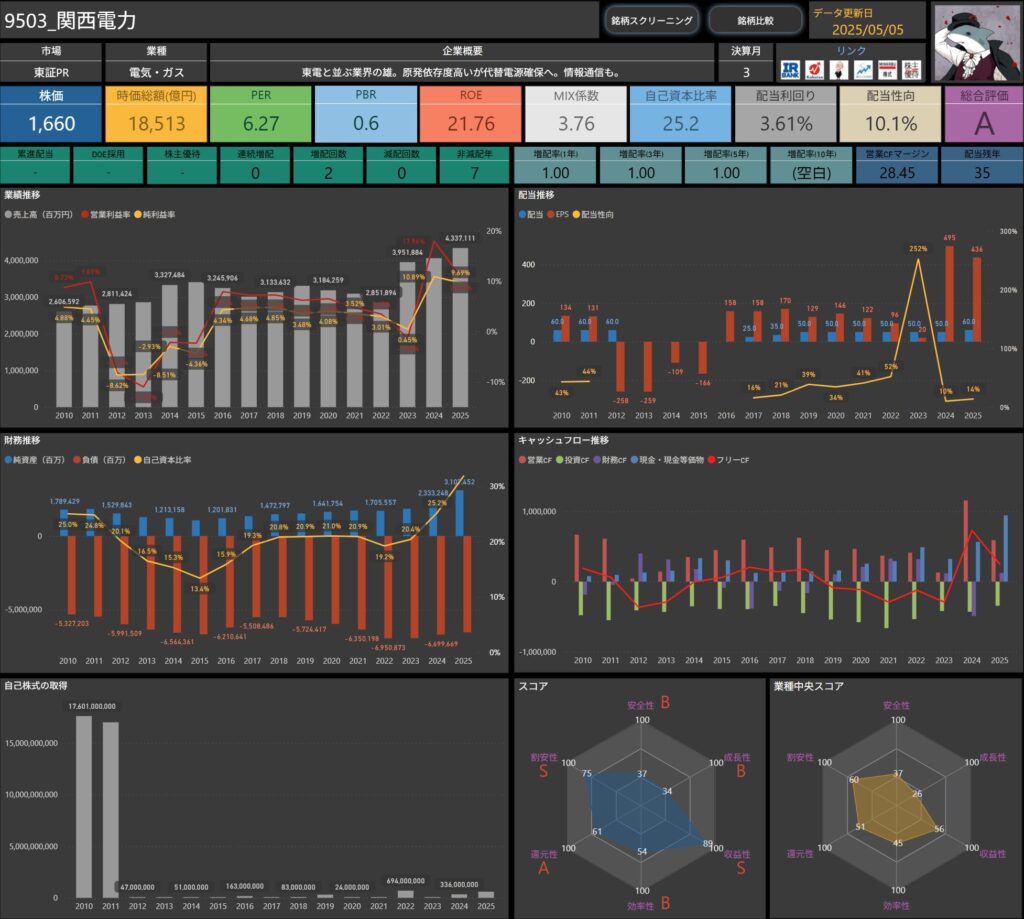Click the EPS legend marker

coord(551,214)
